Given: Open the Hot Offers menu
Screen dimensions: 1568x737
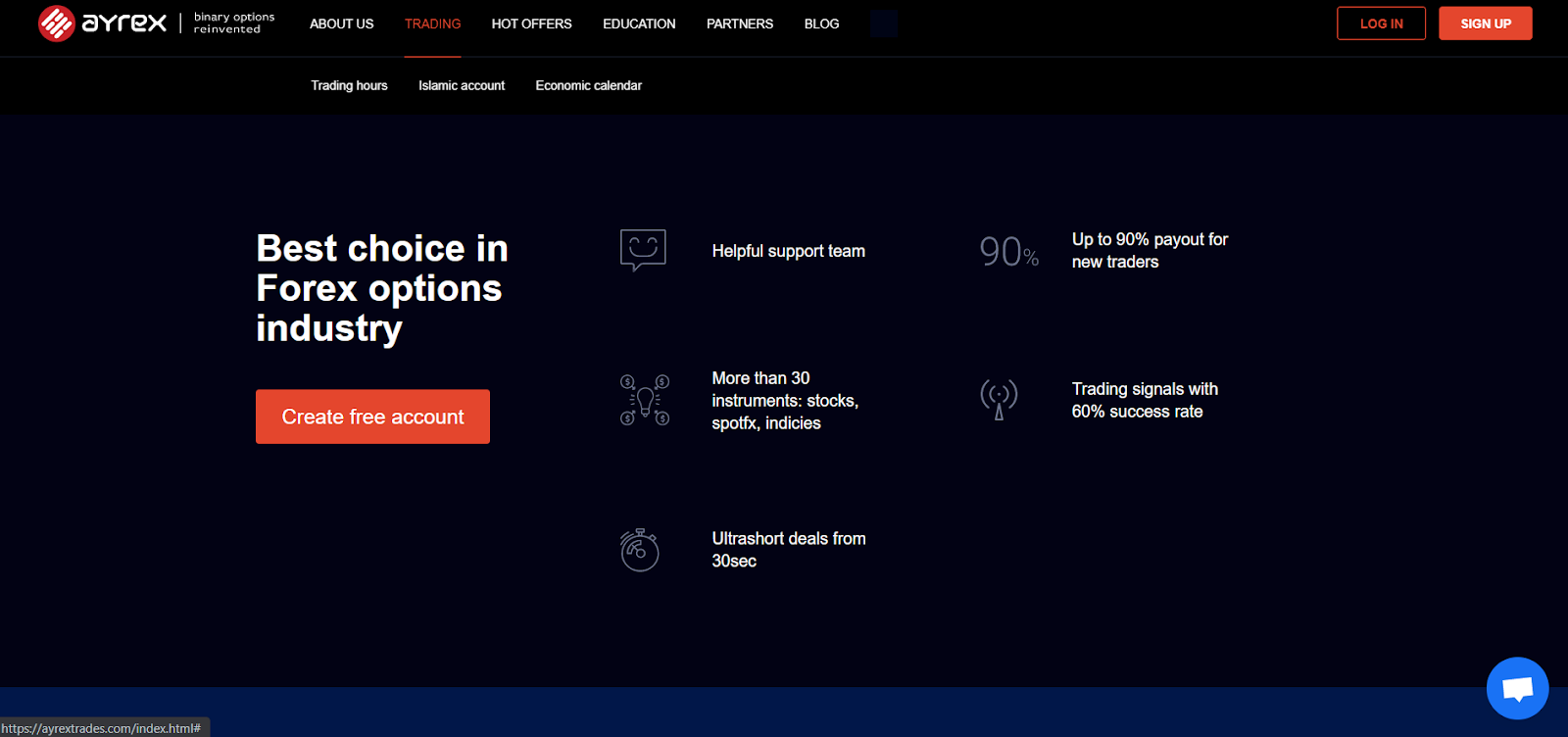Looking at the screenshot, I should coord(532,24).
